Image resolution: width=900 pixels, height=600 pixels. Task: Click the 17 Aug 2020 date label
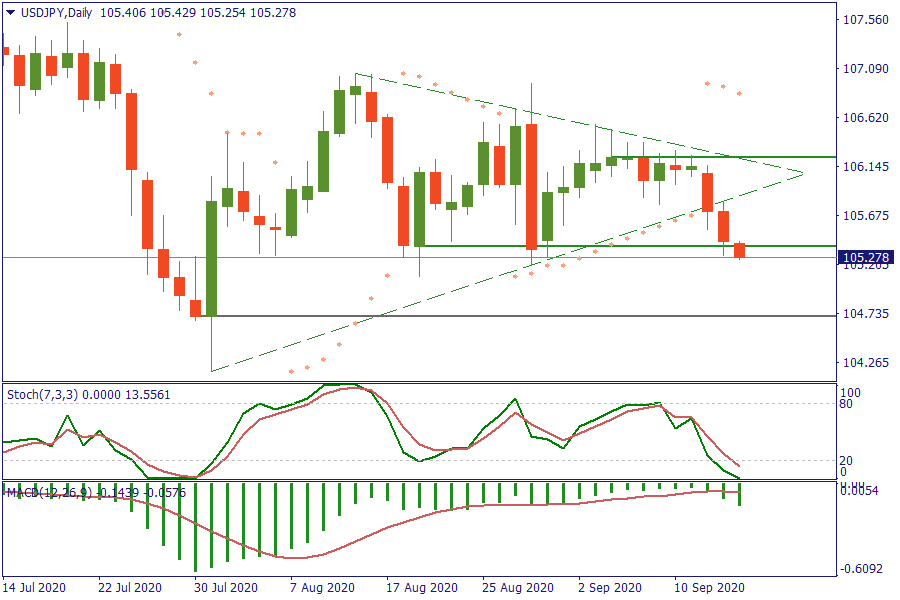[422, 588]
